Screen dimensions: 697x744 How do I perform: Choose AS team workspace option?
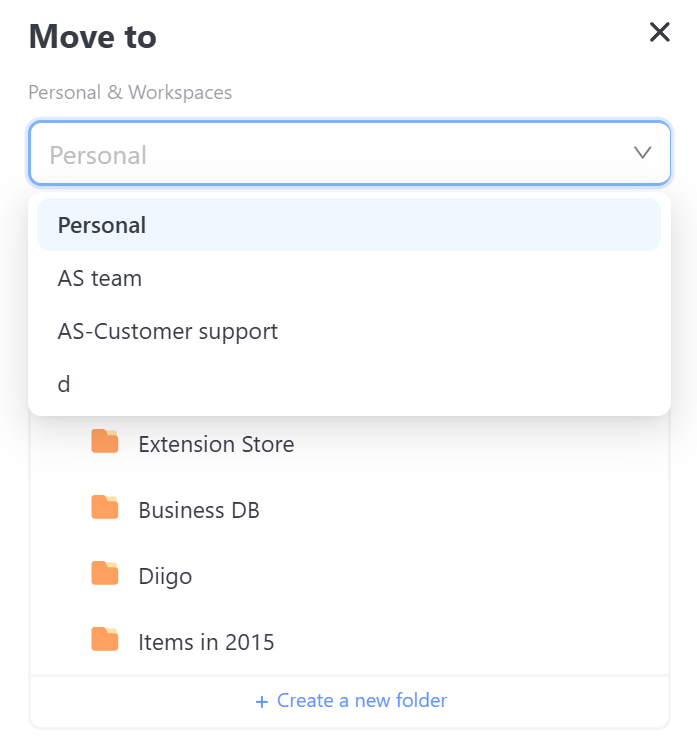click(349, 278)
